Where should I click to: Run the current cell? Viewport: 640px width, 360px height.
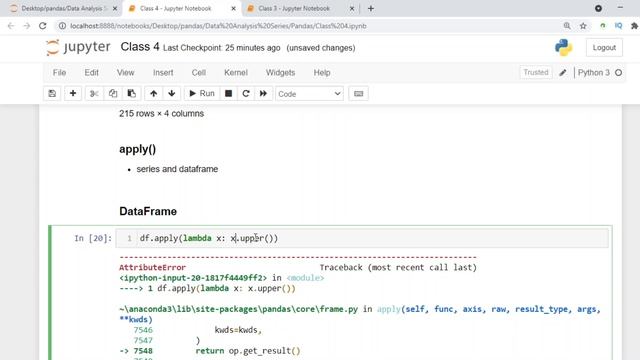(202, 93)
